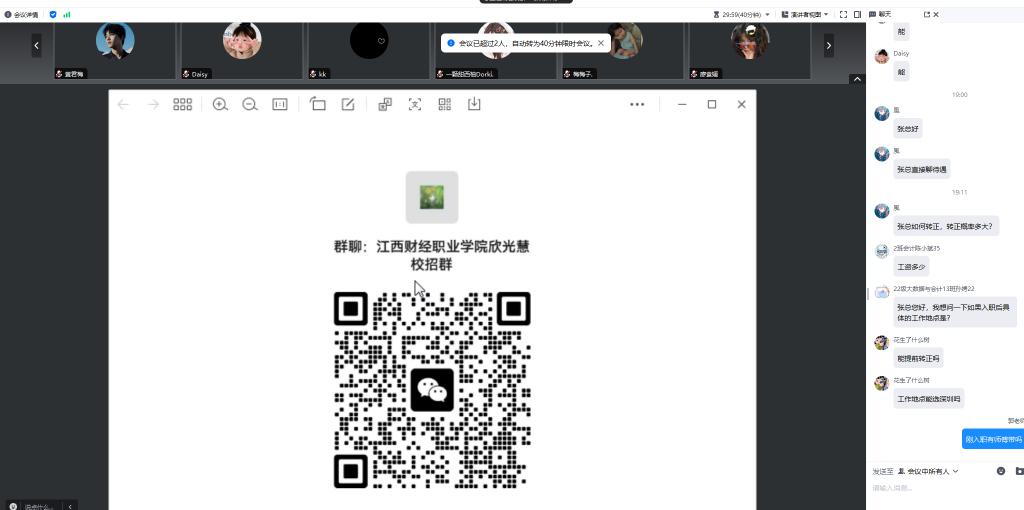Screen dimensions: 1024x510
Task: Show image at 1:1 actual size
Action: tap(280, 104)
